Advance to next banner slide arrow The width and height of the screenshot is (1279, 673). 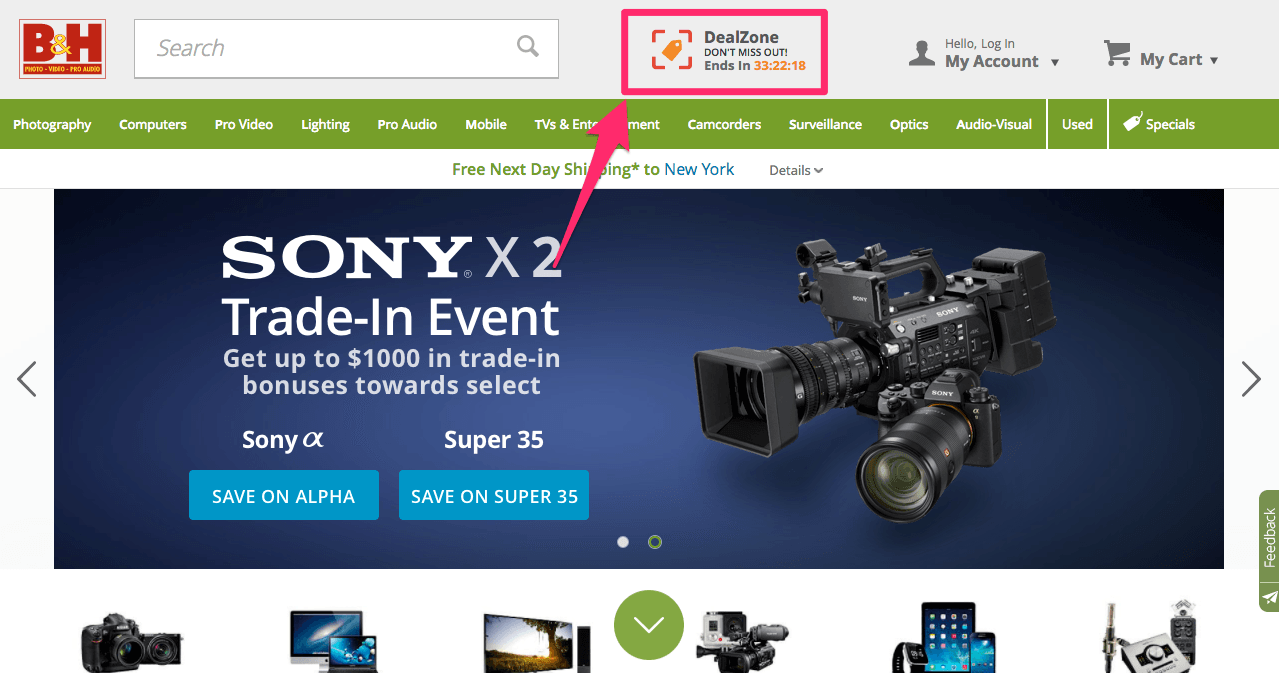pyautogui.click(x=1251, y=378)
